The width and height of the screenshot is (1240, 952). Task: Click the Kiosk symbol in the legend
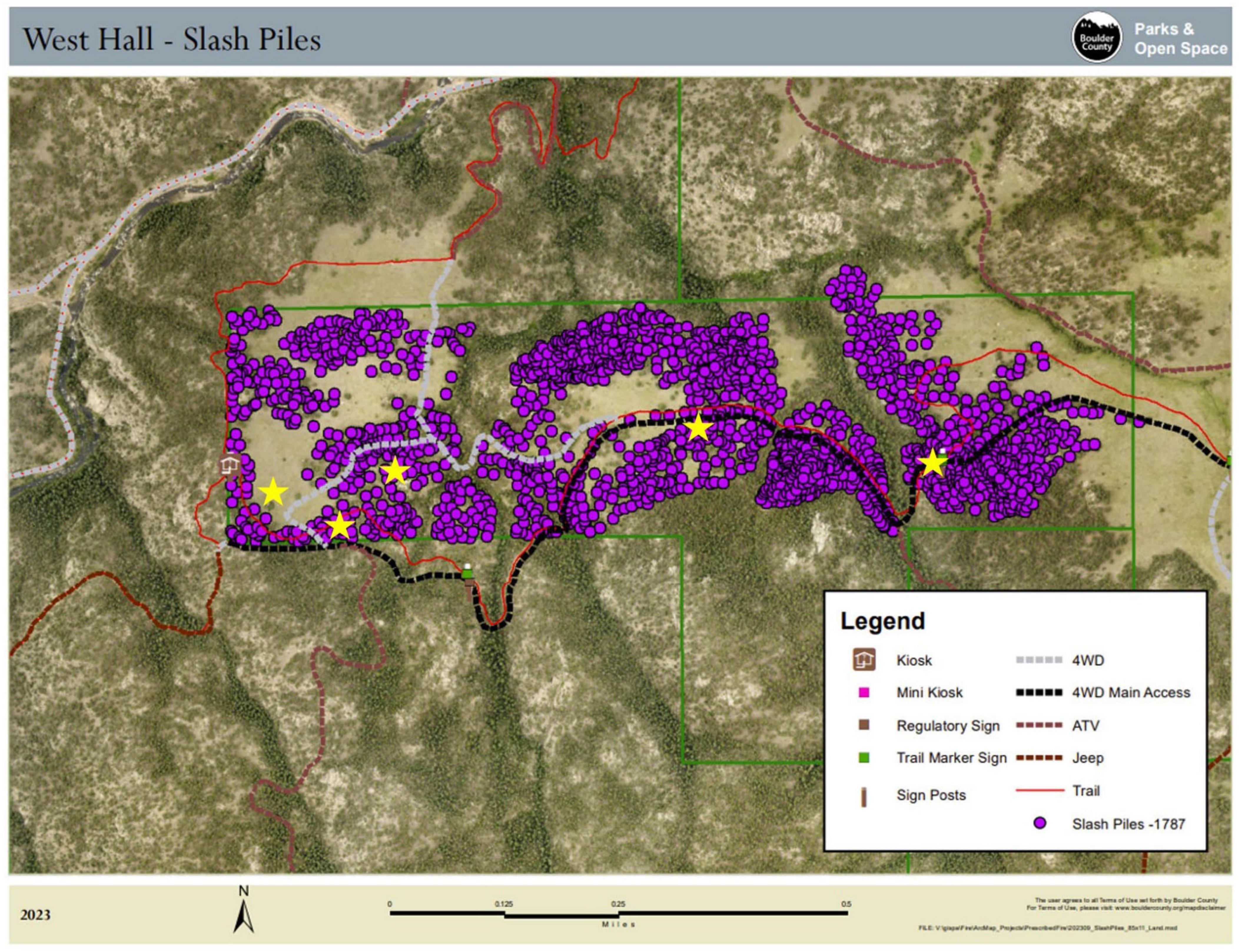(864, 659)
